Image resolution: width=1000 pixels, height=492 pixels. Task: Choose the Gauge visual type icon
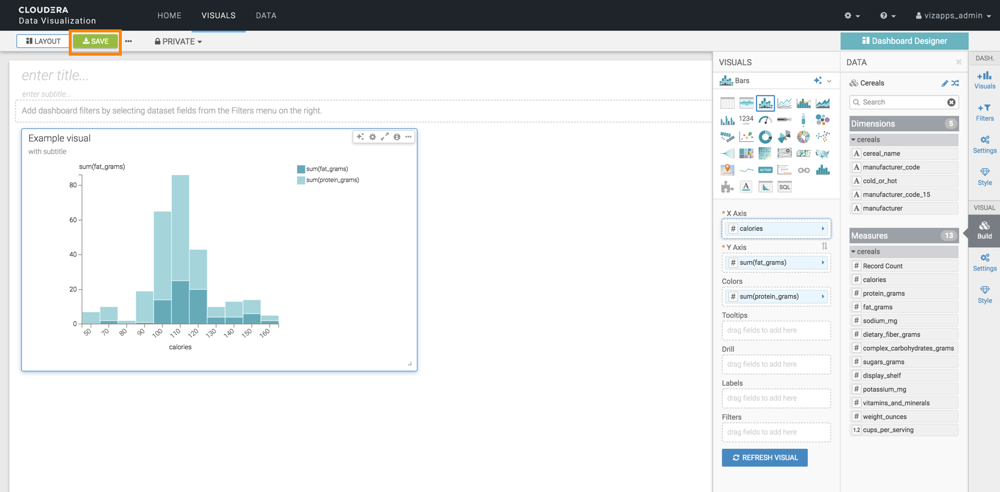tap(765, 120)
